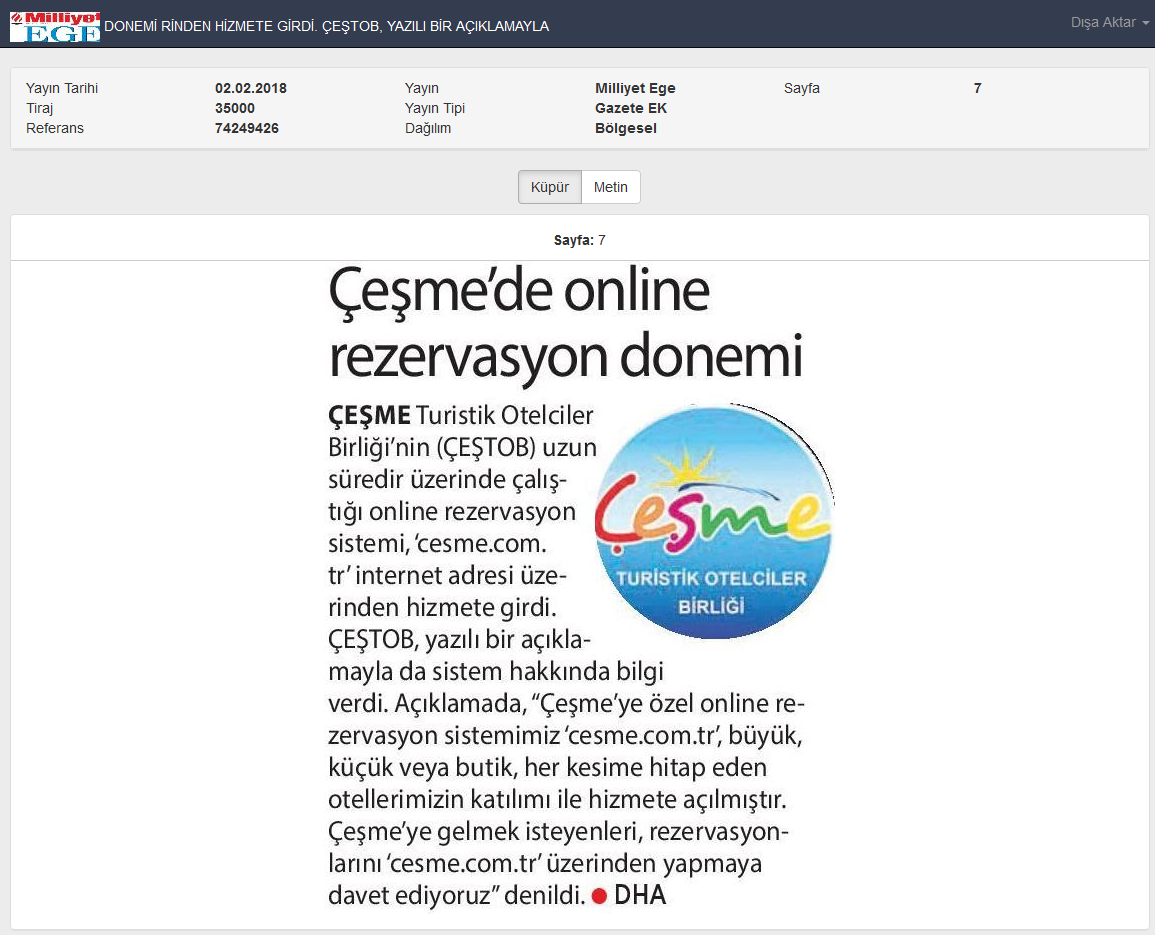Click the Sayfa label in the info panel

pos(801,88)
